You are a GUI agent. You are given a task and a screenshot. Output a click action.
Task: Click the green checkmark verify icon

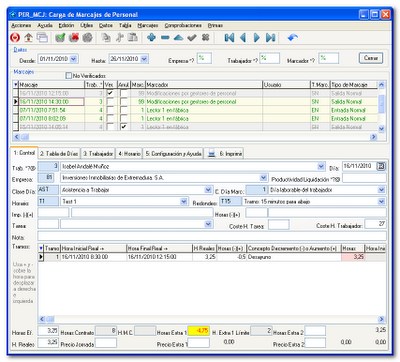60,38
